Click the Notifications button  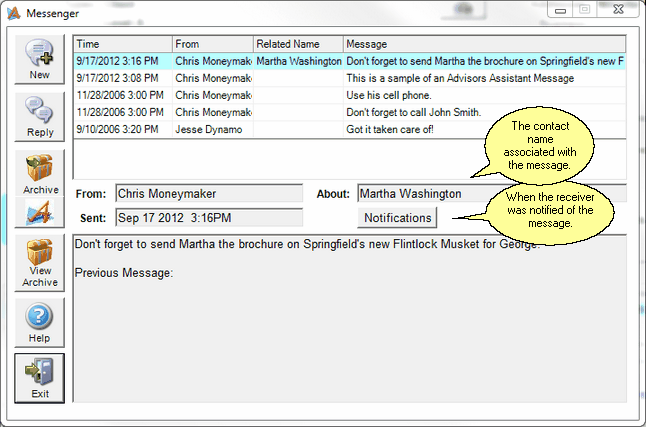click(x=397, y=218)
